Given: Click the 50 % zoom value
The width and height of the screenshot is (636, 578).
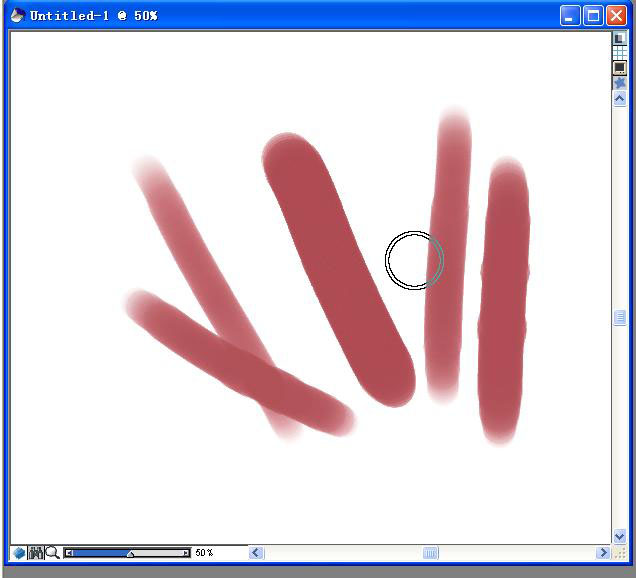Looking at the screenshot, I should (204, 552).
